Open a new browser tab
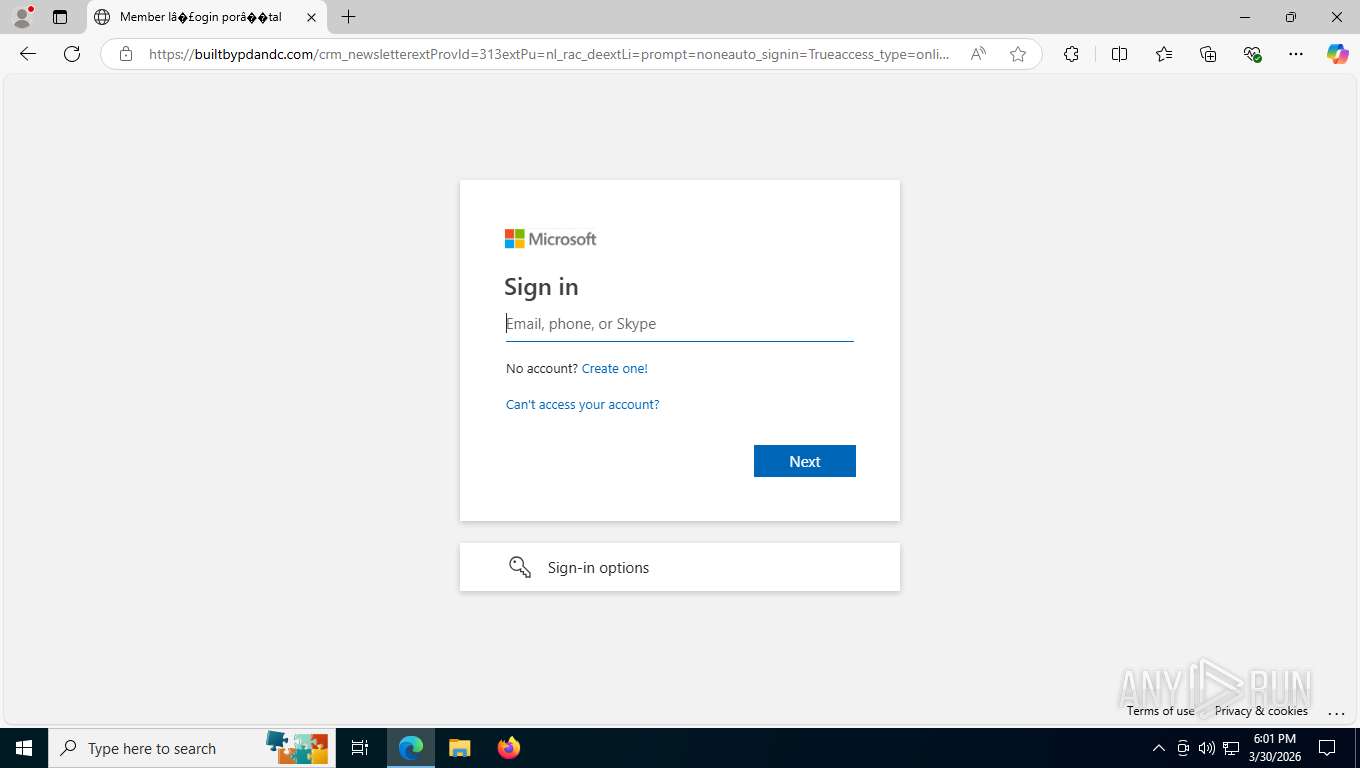 click(x=348, y=17)
